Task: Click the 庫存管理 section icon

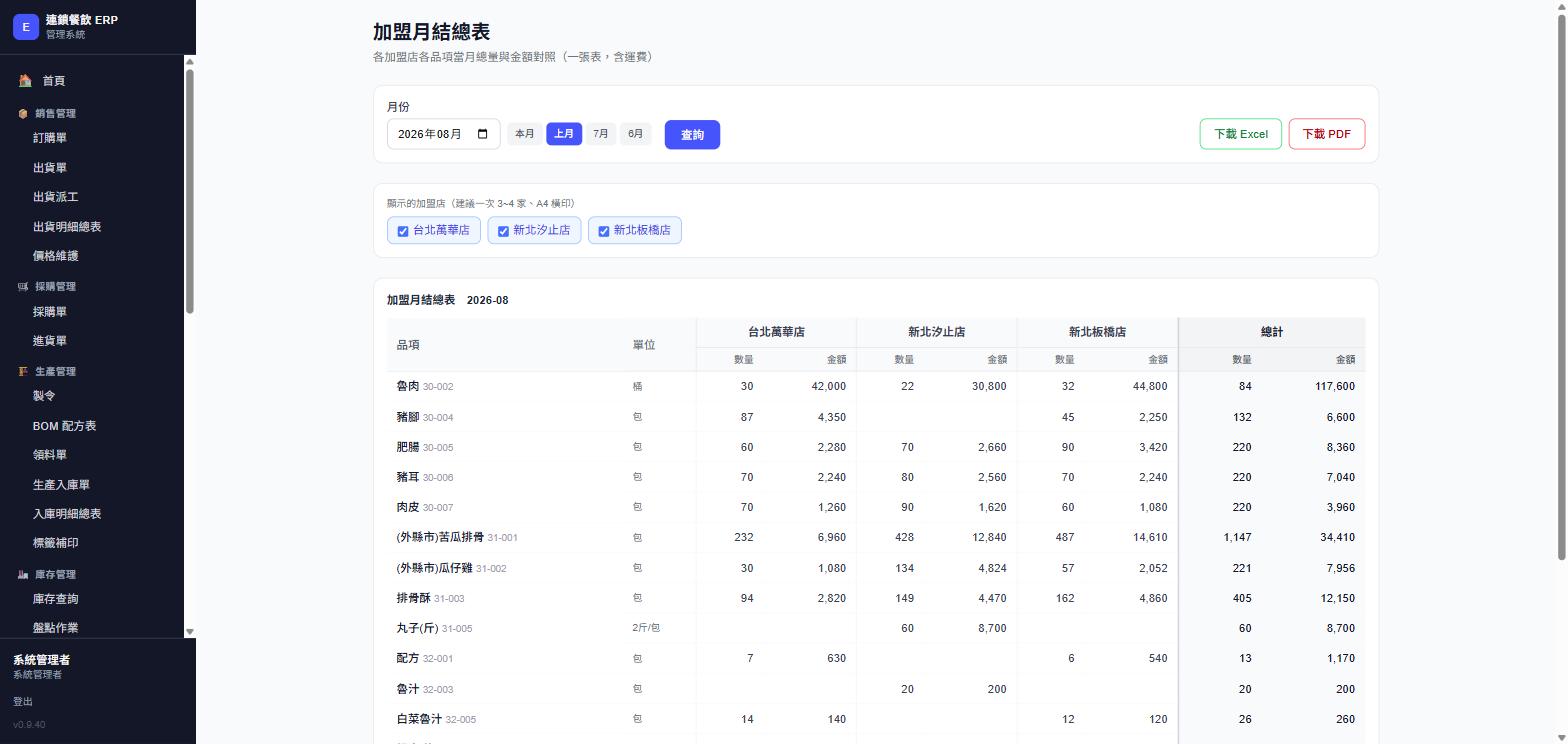Action: (23, 575)
